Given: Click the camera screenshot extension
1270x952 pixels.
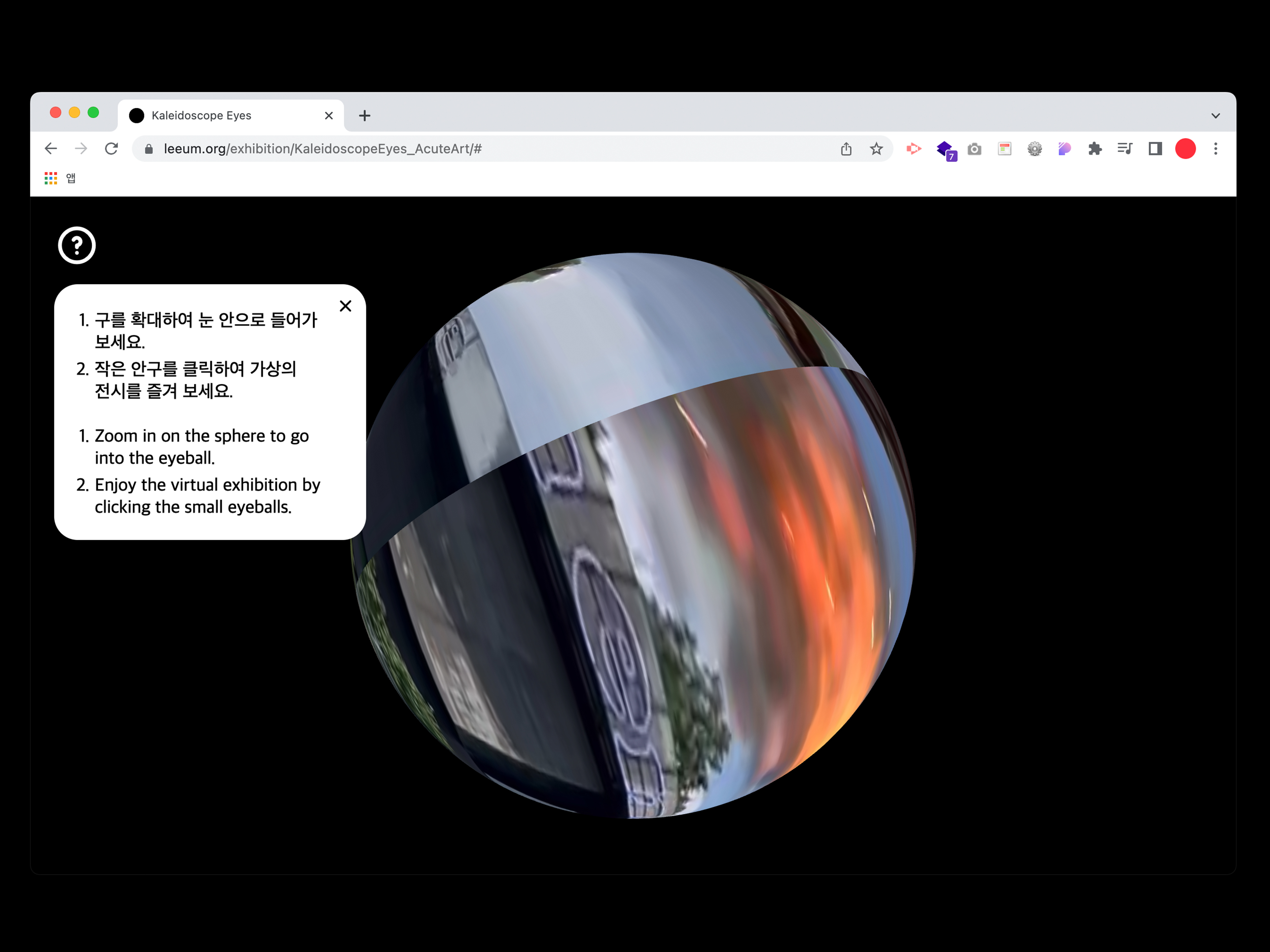Looking at the screenshot, I should 974,149.
